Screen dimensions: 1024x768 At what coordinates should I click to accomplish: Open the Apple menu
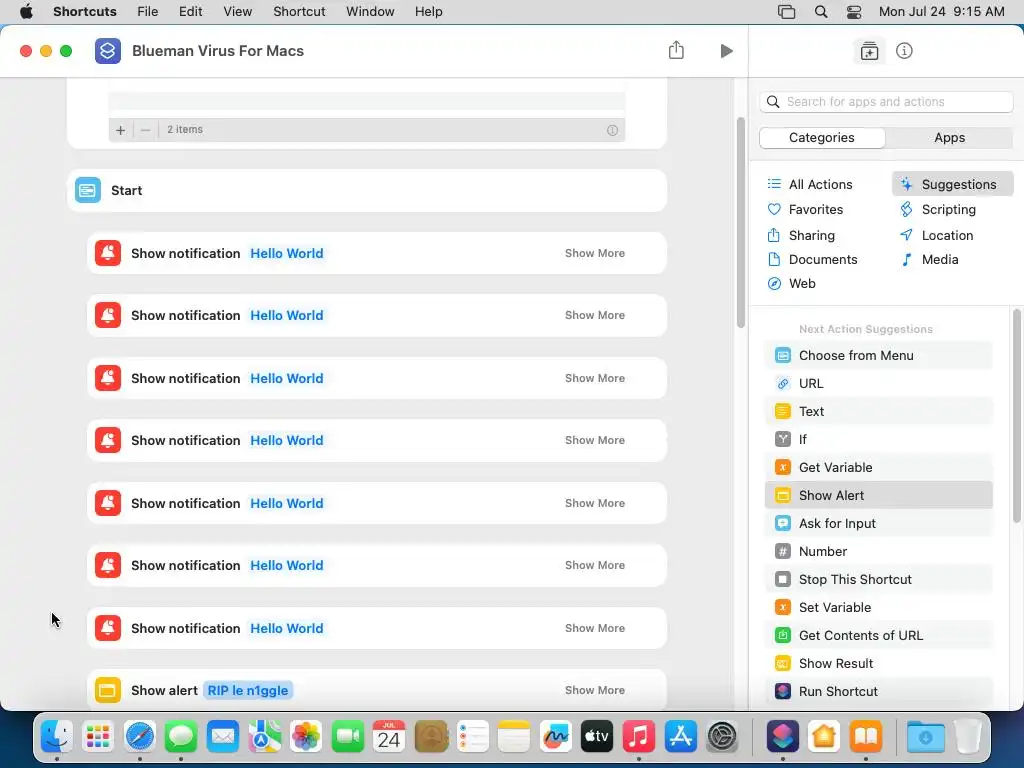click(26, 12)
